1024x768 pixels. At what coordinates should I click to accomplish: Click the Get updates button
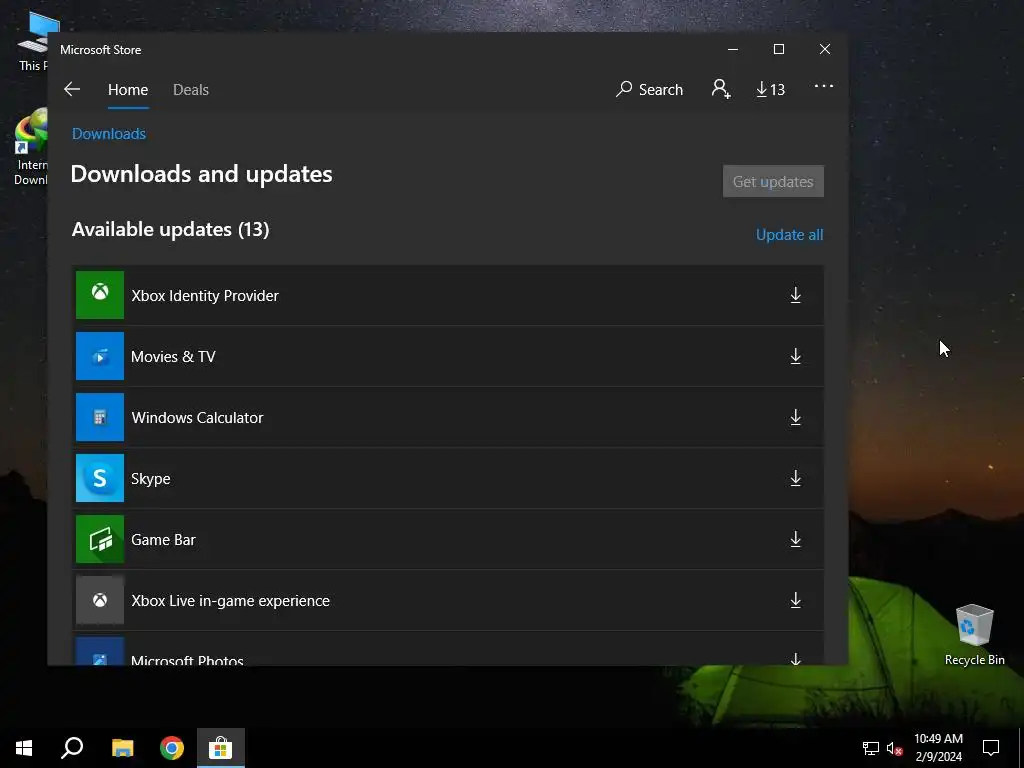click(773, 181)
